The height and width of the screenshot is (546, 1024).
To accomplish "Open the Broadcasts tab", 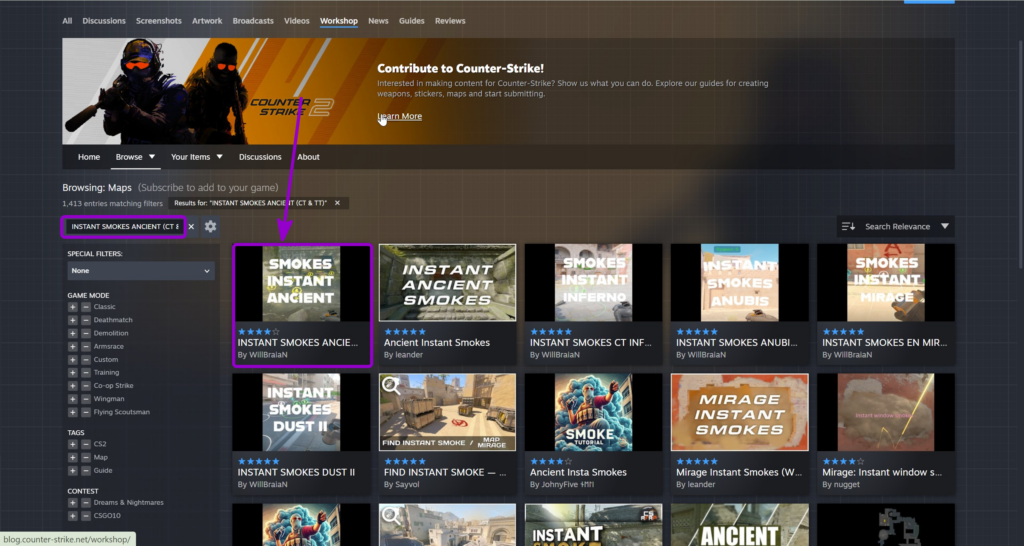I will (x=253, y=21).
